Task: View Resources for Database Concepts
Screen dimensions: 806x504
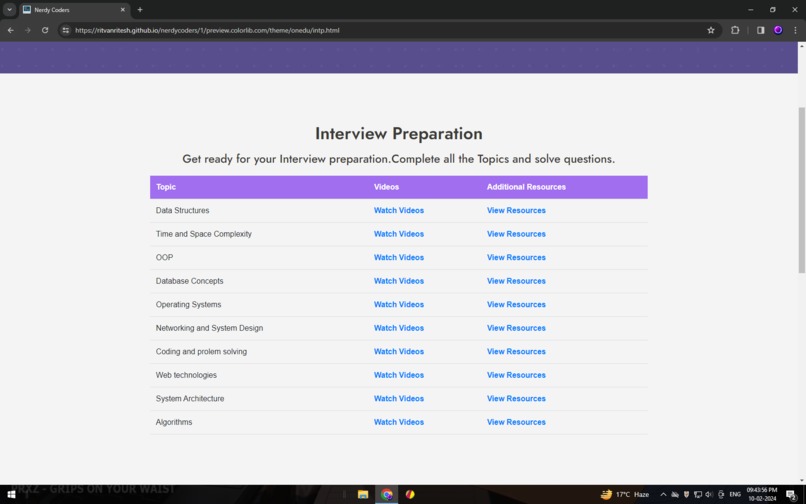Action: (516, 281)
